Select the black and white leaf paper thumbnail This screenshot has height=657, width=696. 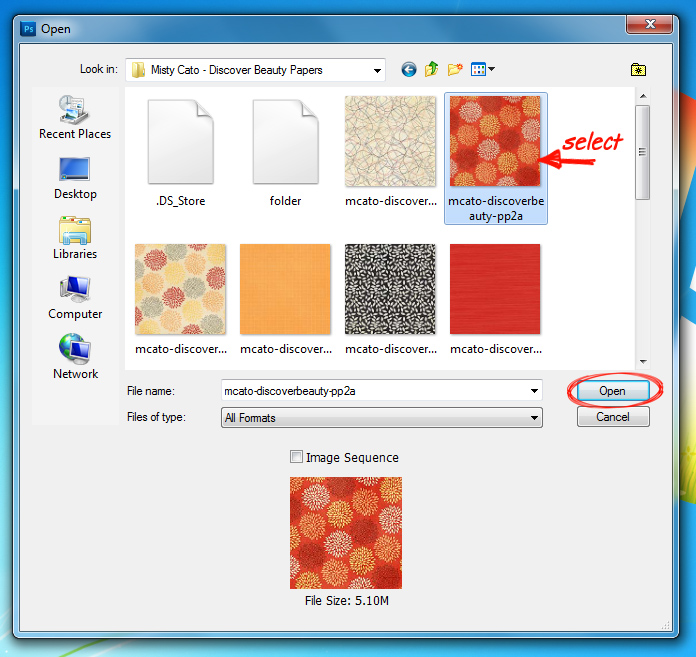coord(390,289)
